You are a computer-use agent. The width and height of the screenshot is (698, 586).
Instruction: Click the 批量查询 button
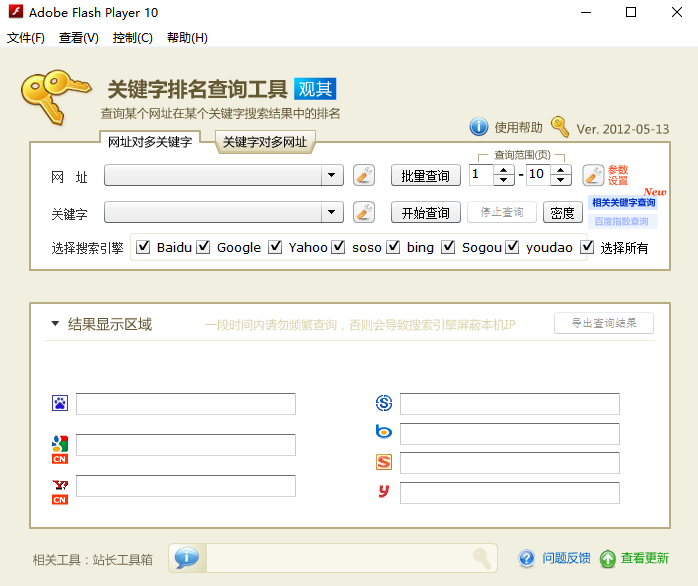426,175
